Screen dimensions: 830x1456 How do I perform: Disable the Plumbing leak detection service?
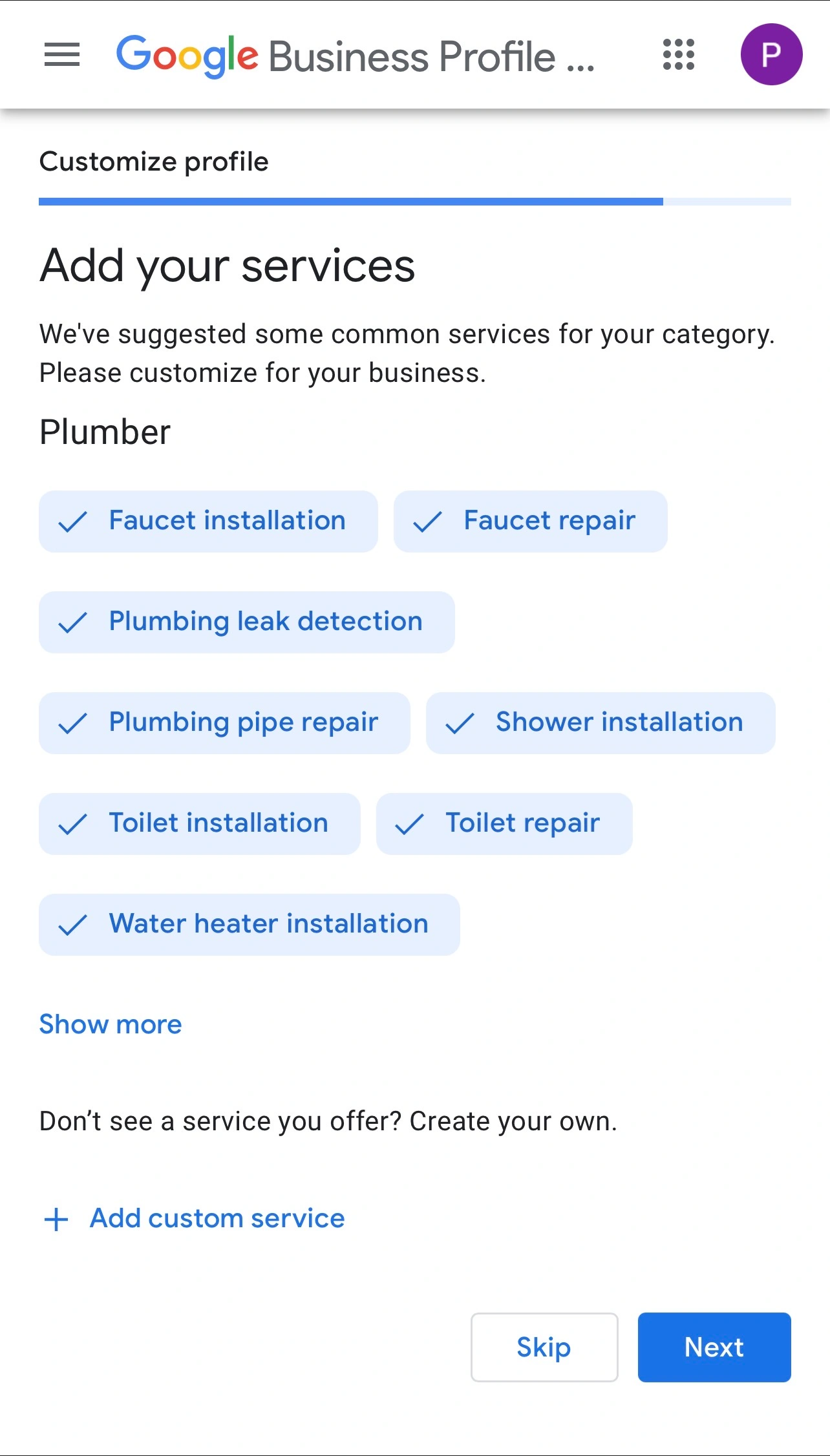pyautogui.click(x=248, y=622)
